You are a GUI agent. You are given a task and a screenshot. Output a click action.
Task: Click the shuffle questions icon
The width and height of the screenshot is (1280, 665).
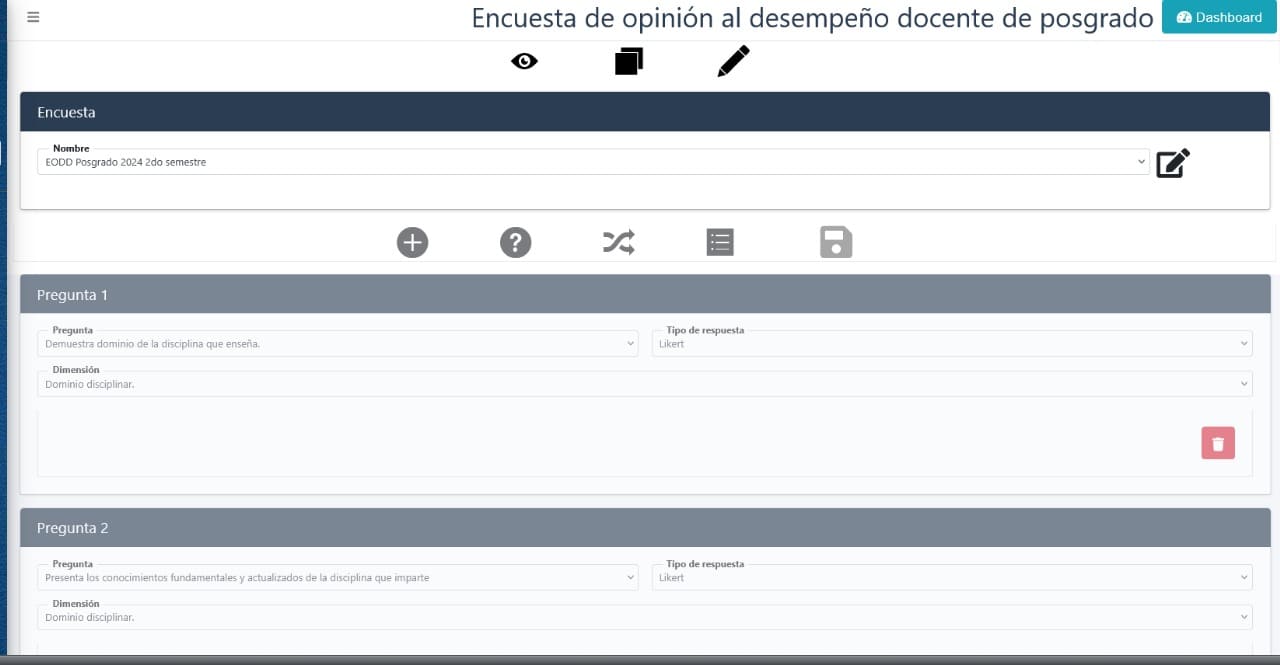click(x=618, y=242)
